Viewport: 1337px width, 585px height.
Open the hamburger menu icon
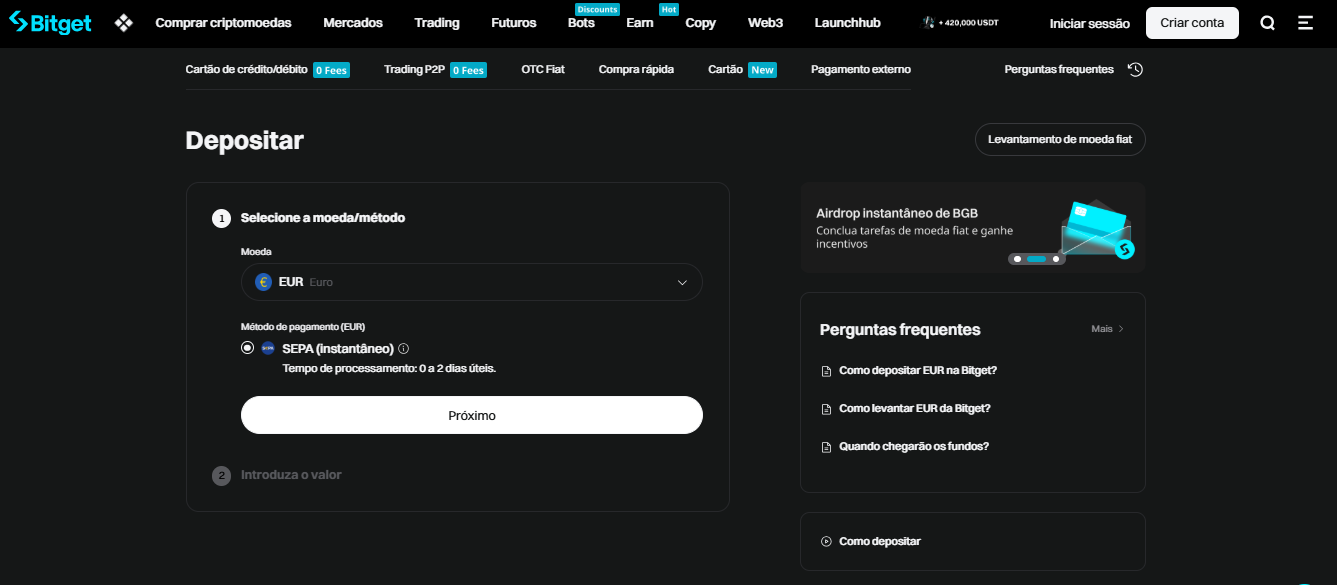1305,23
